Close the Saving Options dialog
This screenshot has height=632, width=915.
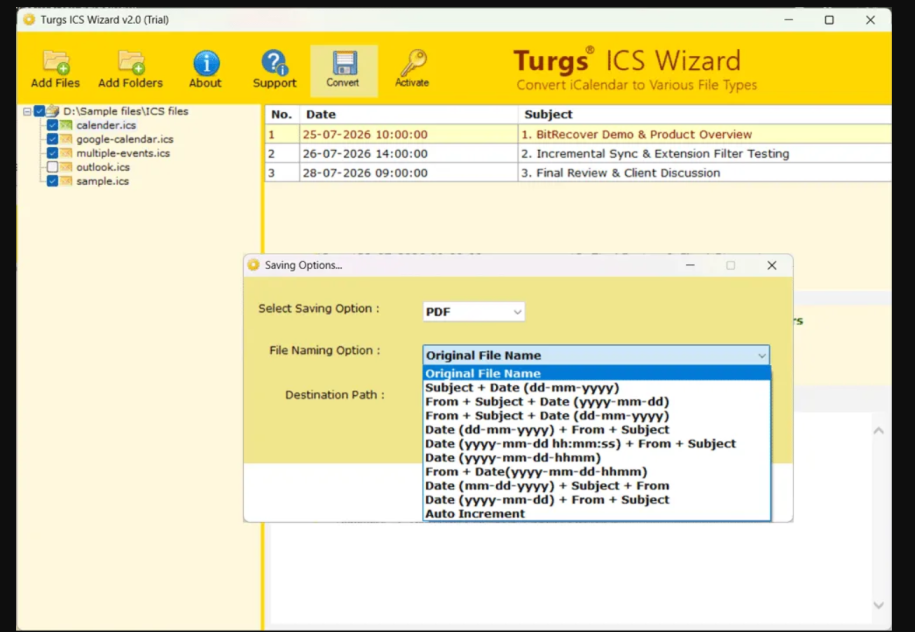coord(771,266)
